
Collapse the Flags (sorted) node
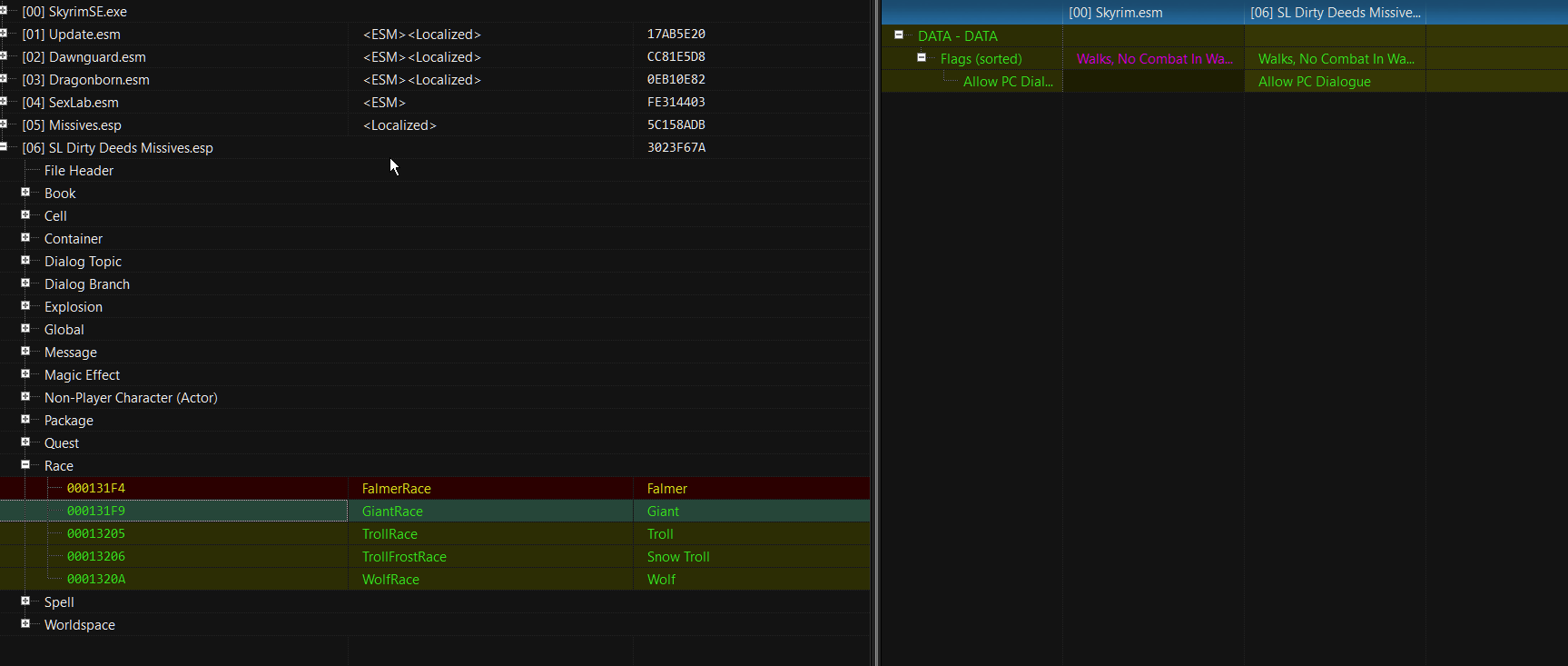tap(922, 58)
